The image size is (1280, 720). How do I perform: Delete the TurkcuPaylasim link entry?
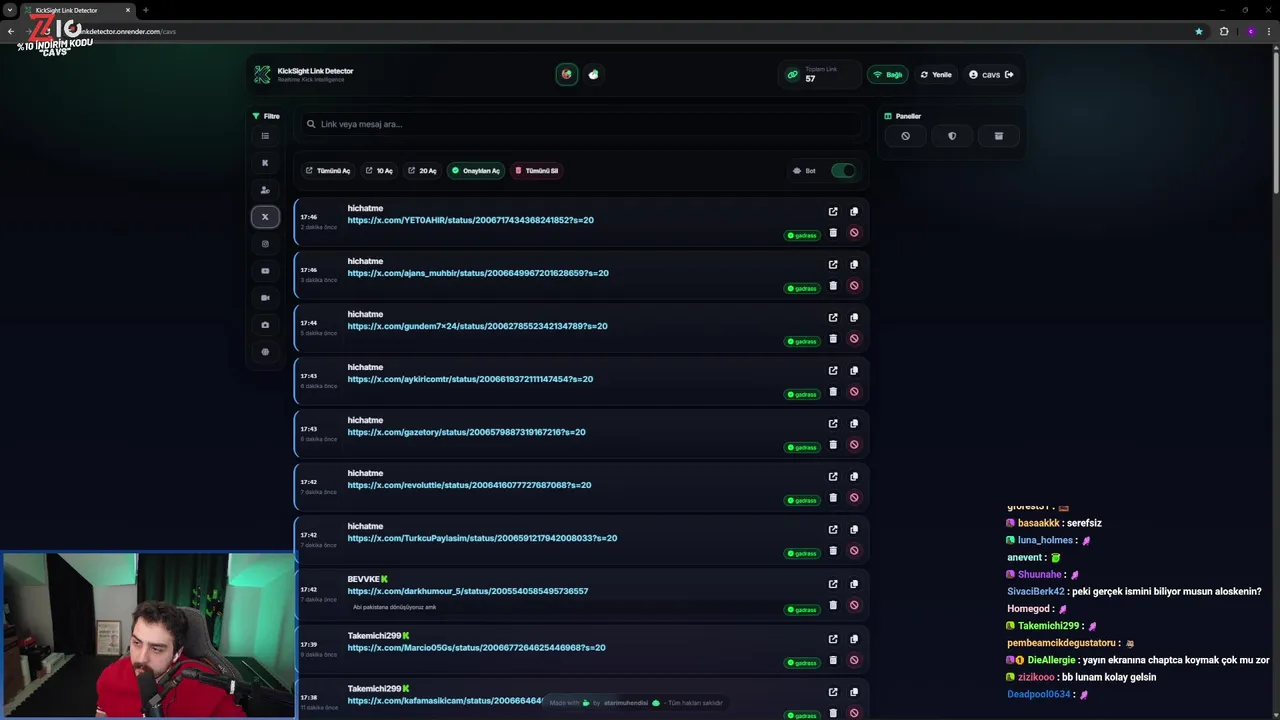pos(833,551)
